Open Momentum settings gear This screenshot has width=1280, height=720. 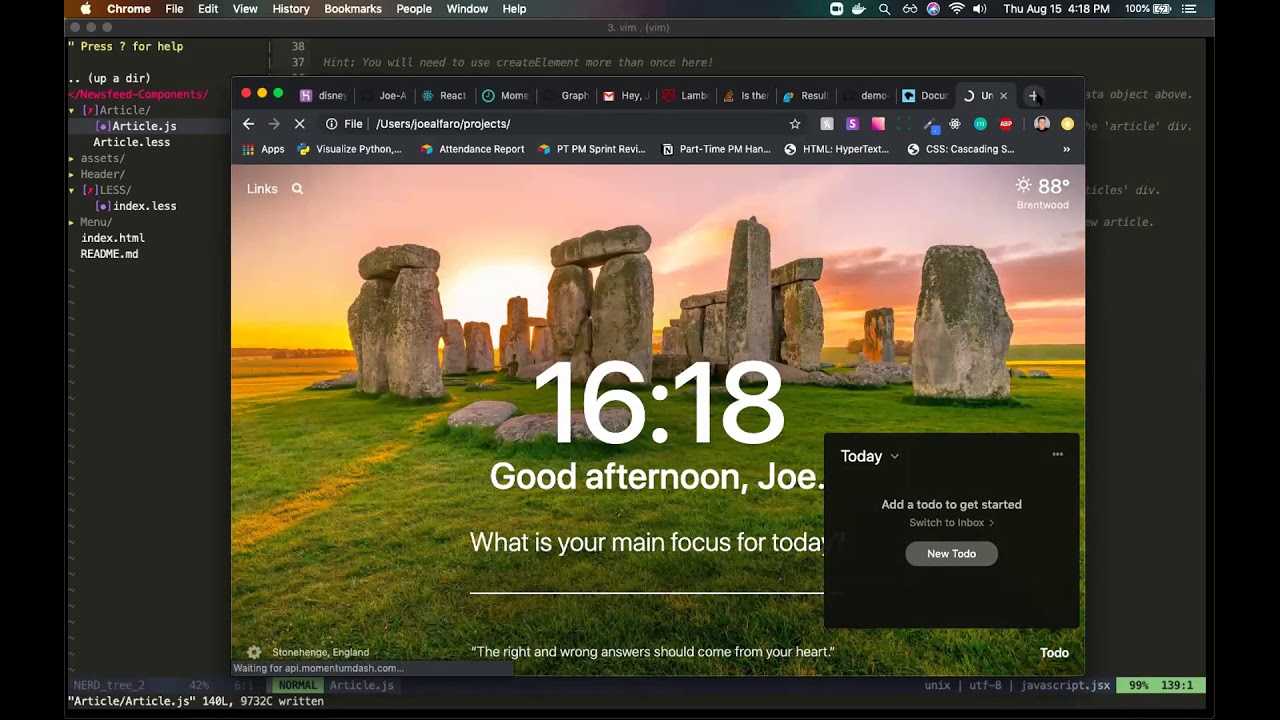pyautogui.click(x=254, y=652)
